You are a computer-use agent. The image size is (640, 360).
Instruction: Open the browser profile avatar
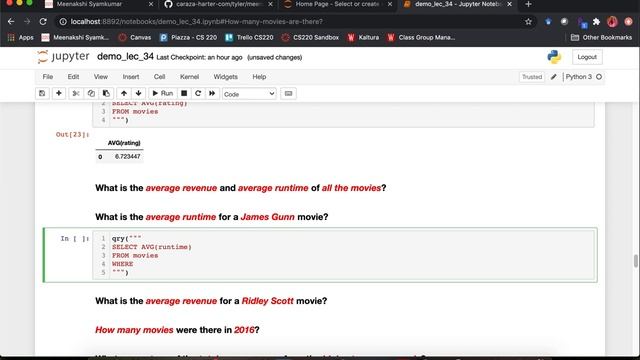612,22
